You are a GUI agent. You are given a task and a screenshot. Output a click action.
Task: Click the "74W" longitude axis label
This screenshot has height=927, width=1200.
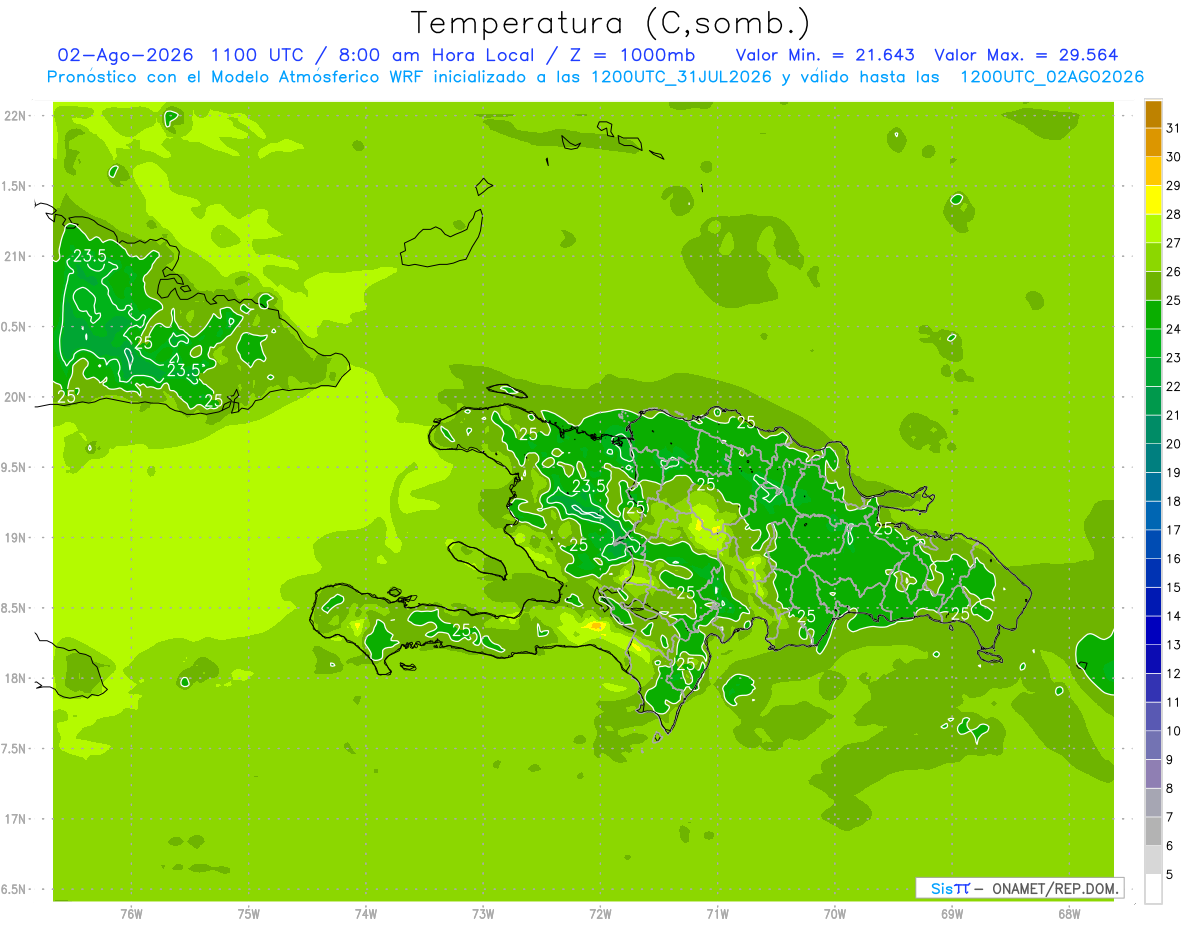[x=366, y=913]
